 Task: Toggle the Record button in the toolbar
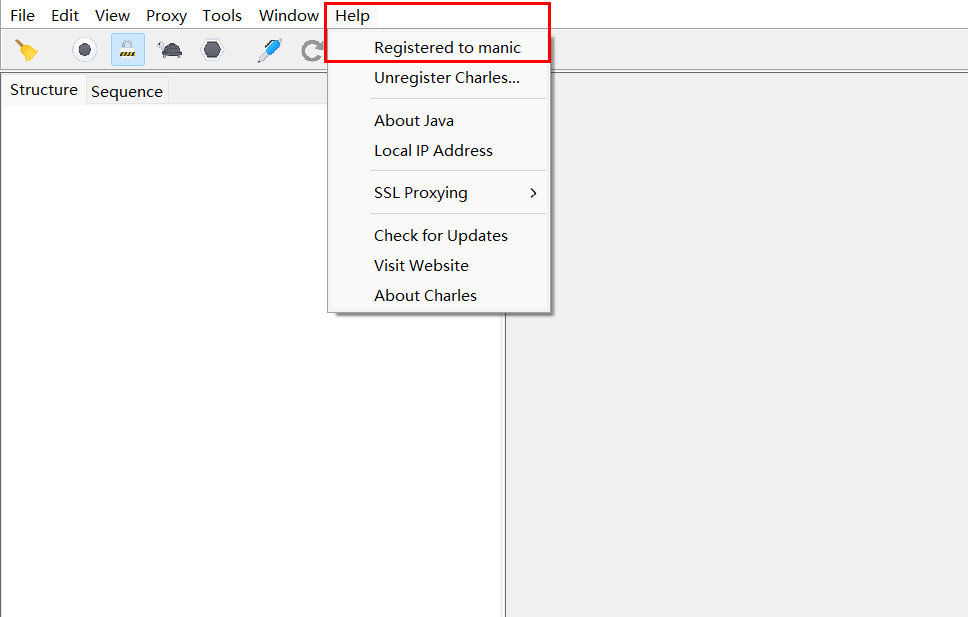(x=85, y=49)
